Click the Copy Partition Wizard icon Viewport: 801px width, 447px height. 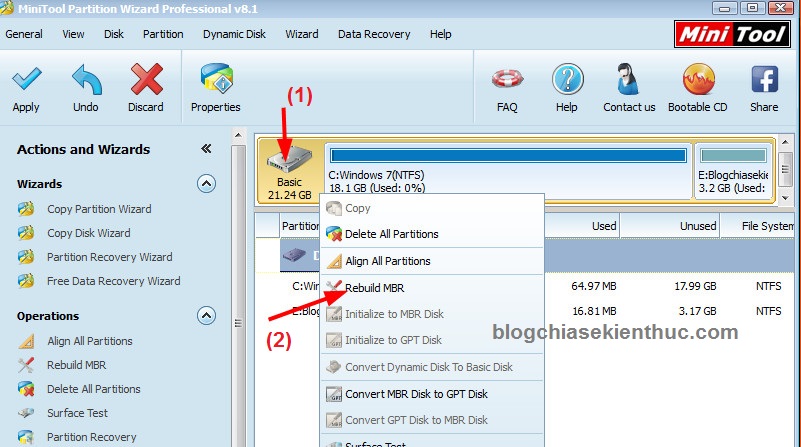[26, 209]
